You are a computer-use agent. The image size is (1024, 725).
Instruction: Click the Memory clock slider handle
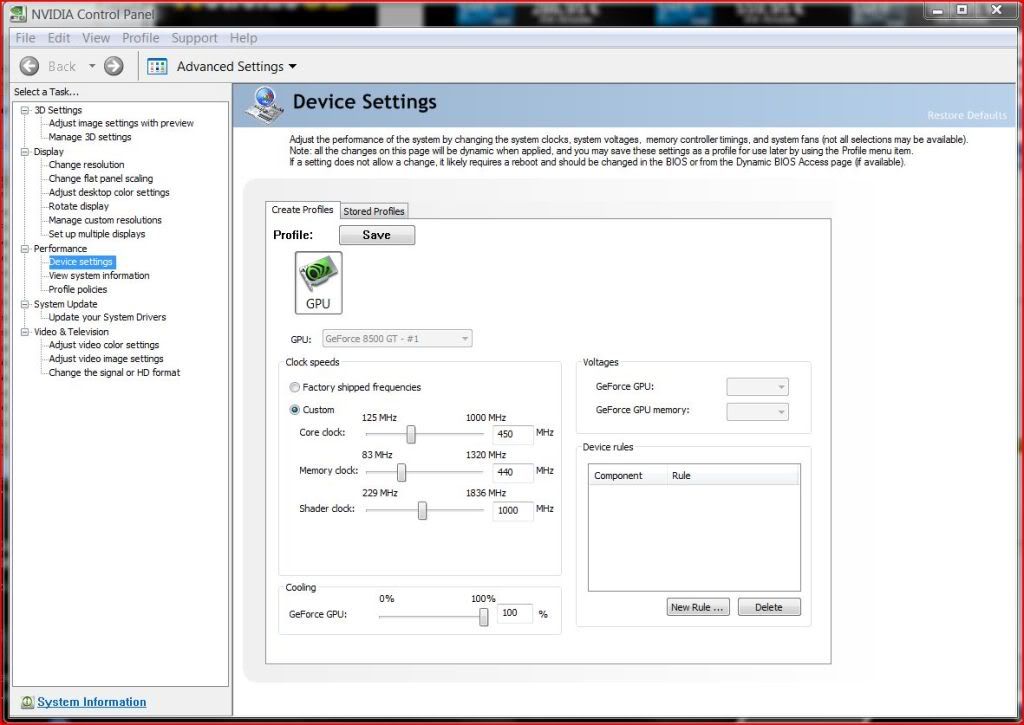click(x=402, y=472)
